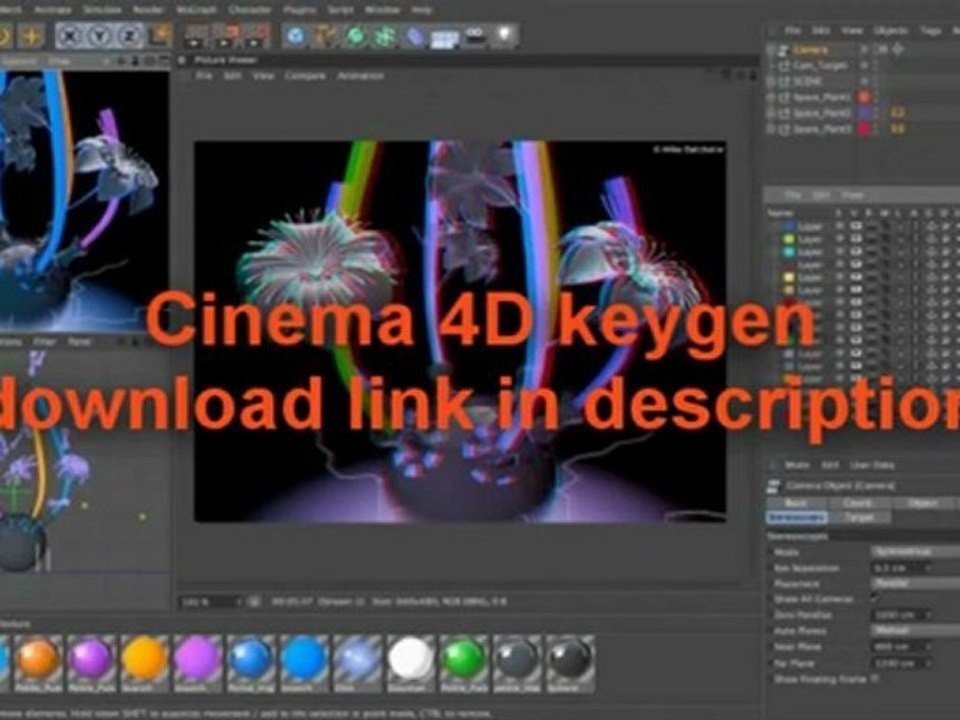
Task: Select the Stereoscopic tab in Attributes
Action: (796, 517)
